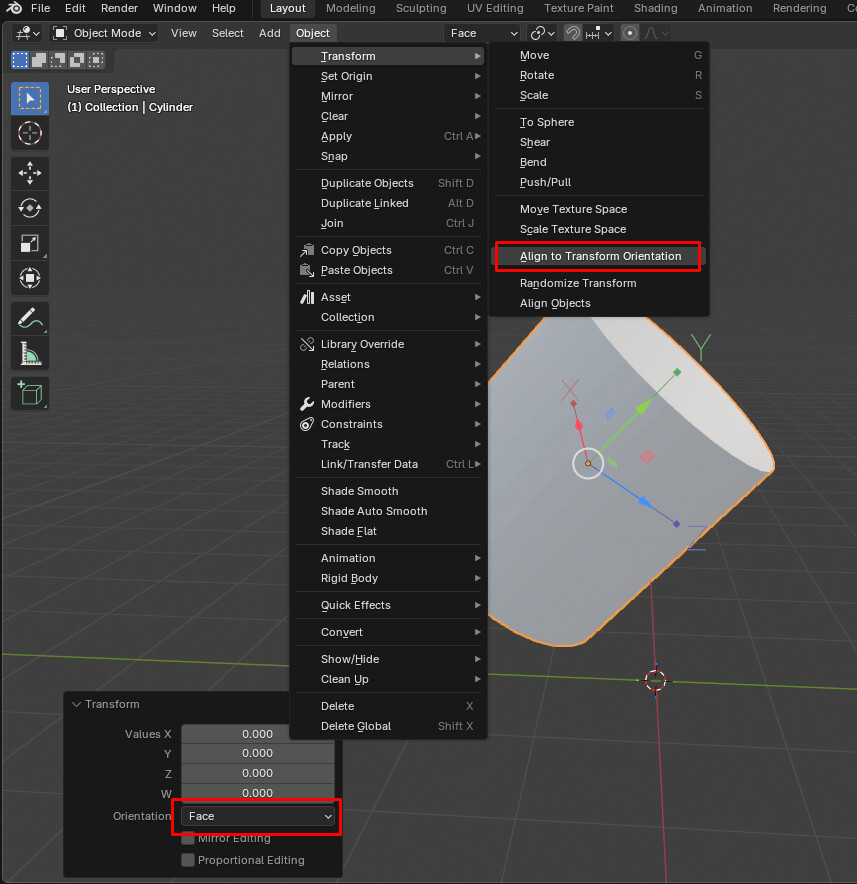This screenshot has height=884, width=857.
Task: Activate the 3D Cursor tool
Action: 30,134
